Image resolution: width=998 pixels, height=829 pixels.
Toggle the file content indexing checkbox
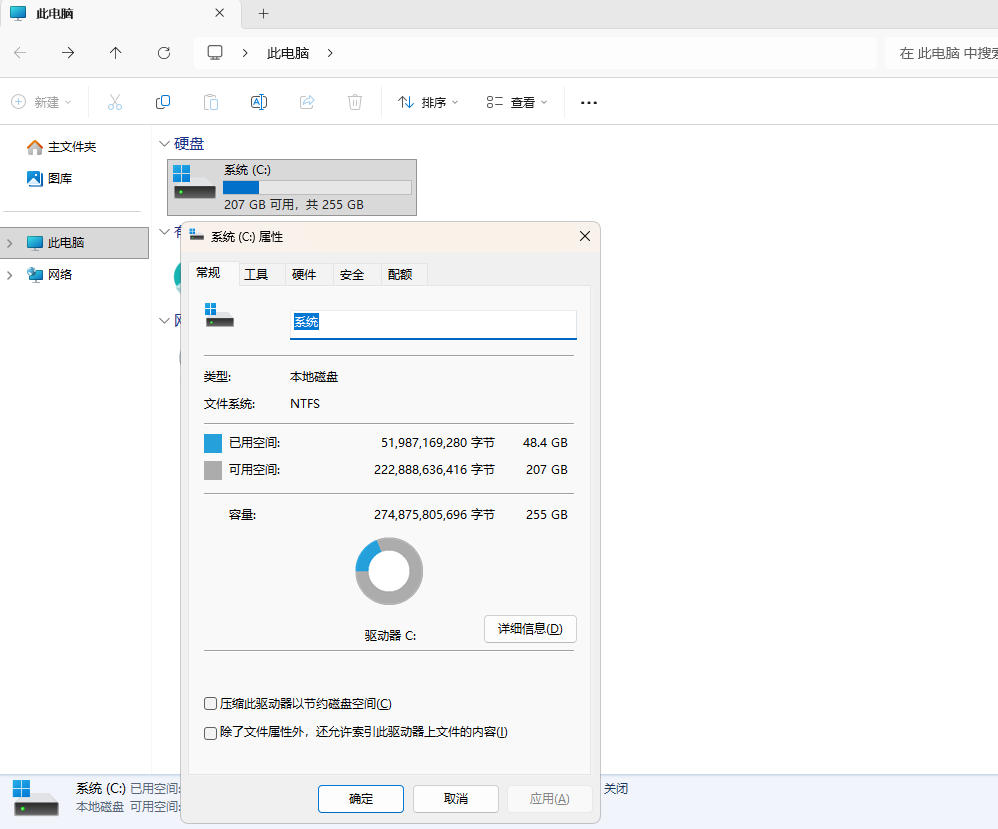click(210, 733)
